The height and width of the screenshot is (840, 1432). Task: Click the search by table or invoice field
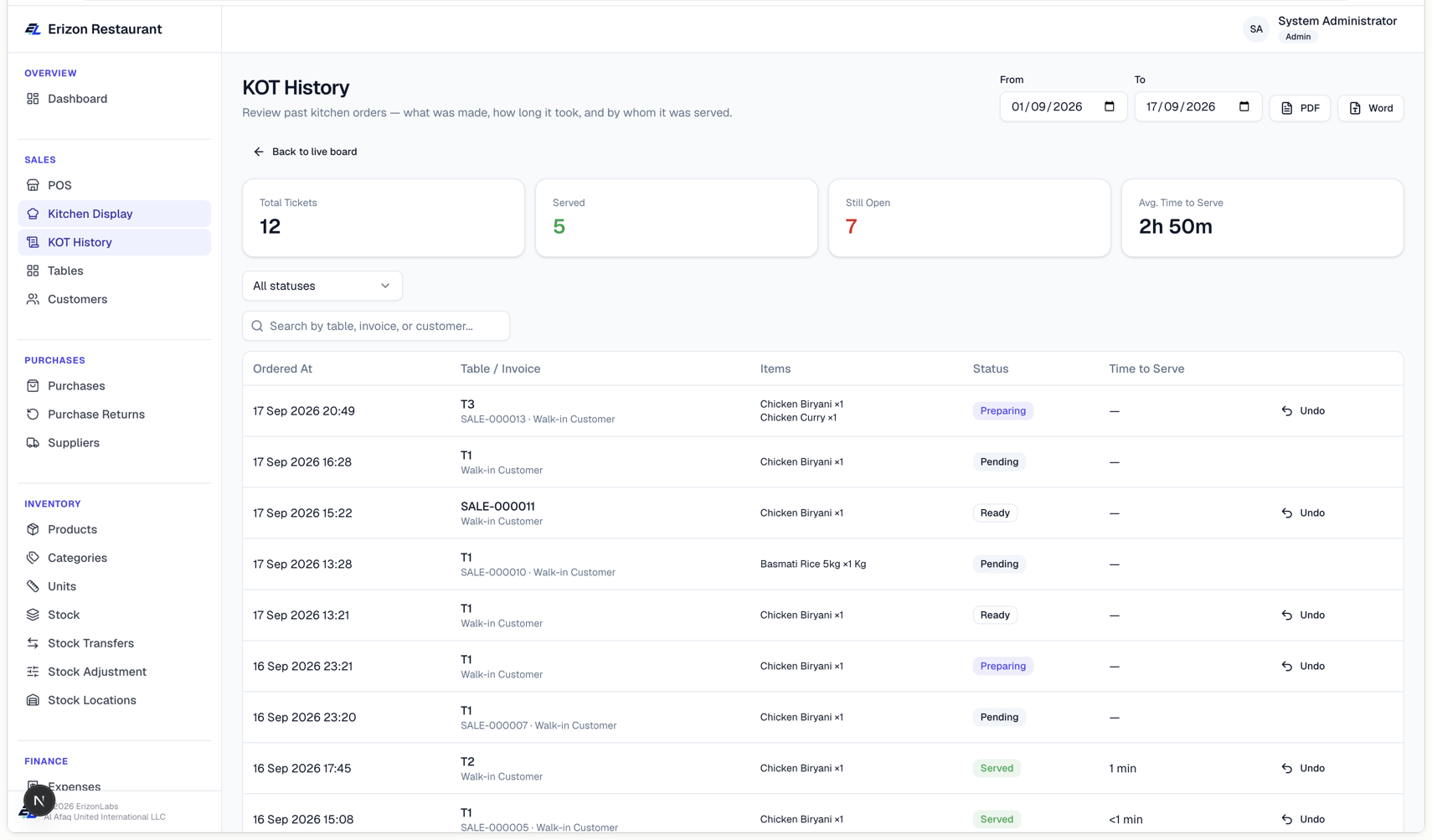pos(376,326)
